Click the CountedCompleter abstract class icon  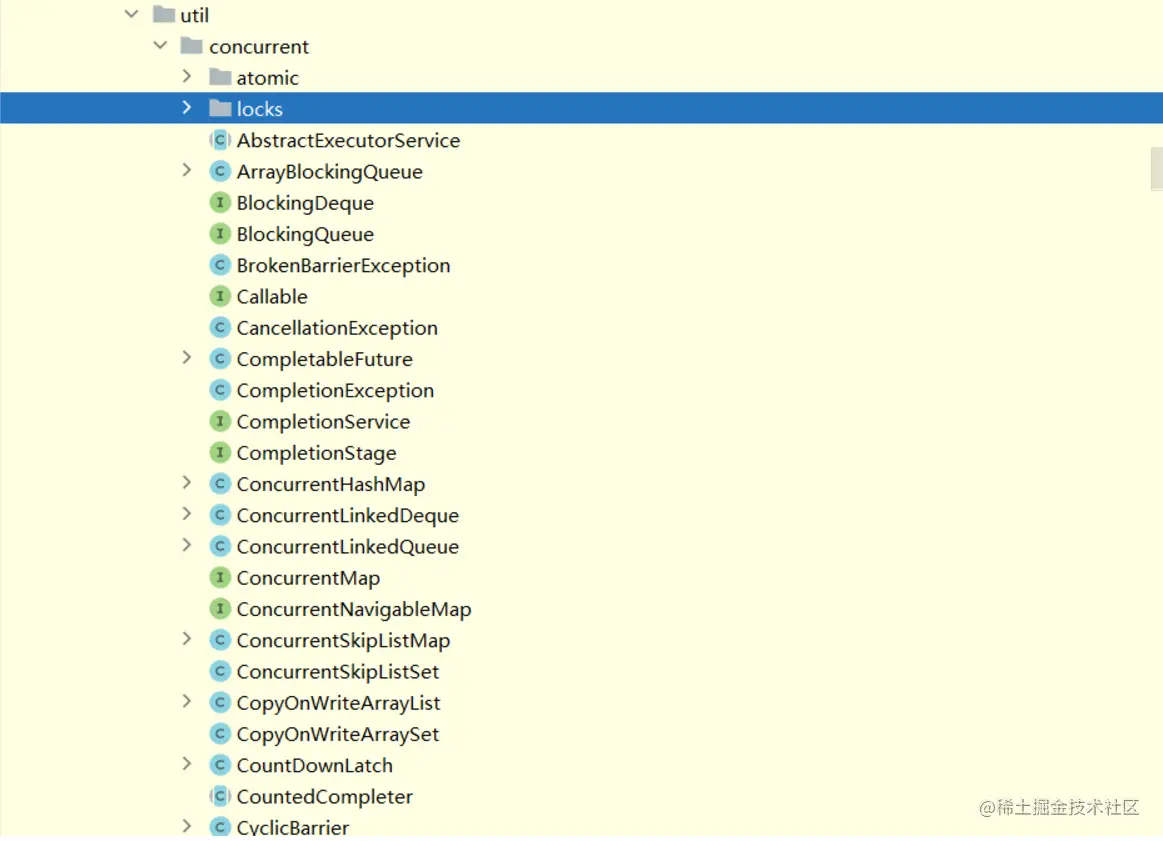(x=220, y=797)
